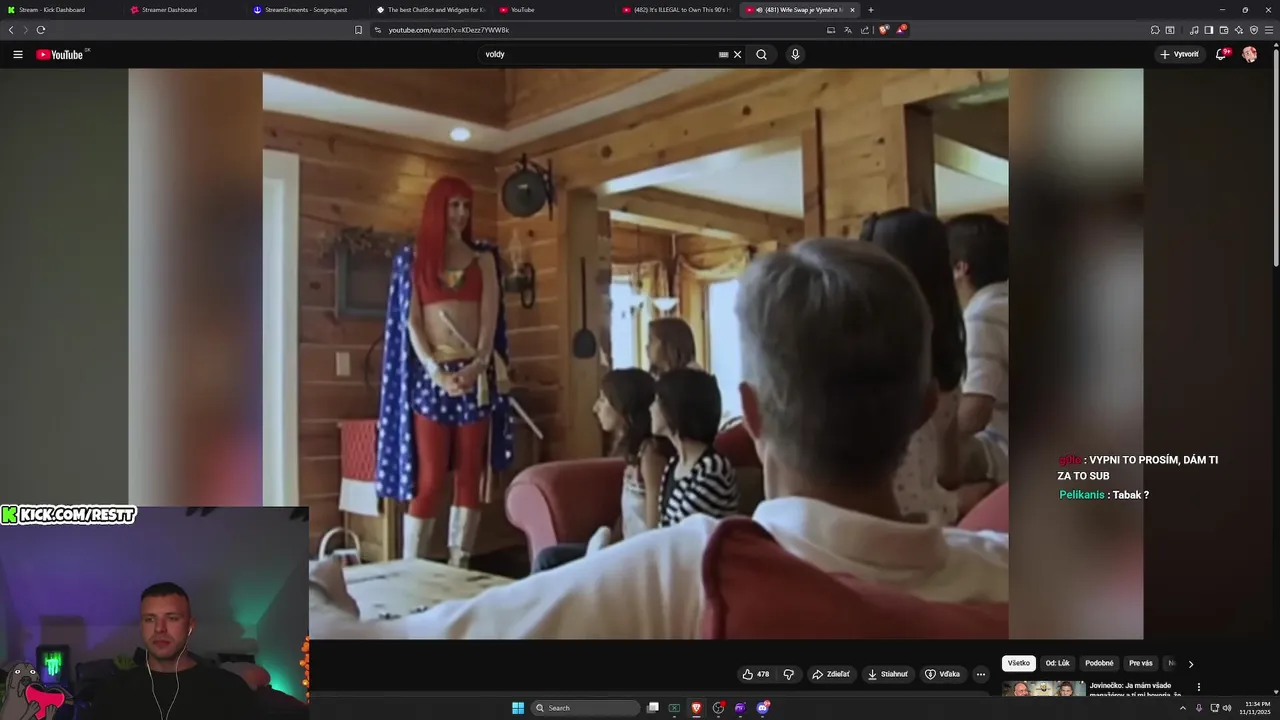Open OBS Studio taskbar icon
The width and height of the screenshot is (1280, 720).
coord(718,708)
